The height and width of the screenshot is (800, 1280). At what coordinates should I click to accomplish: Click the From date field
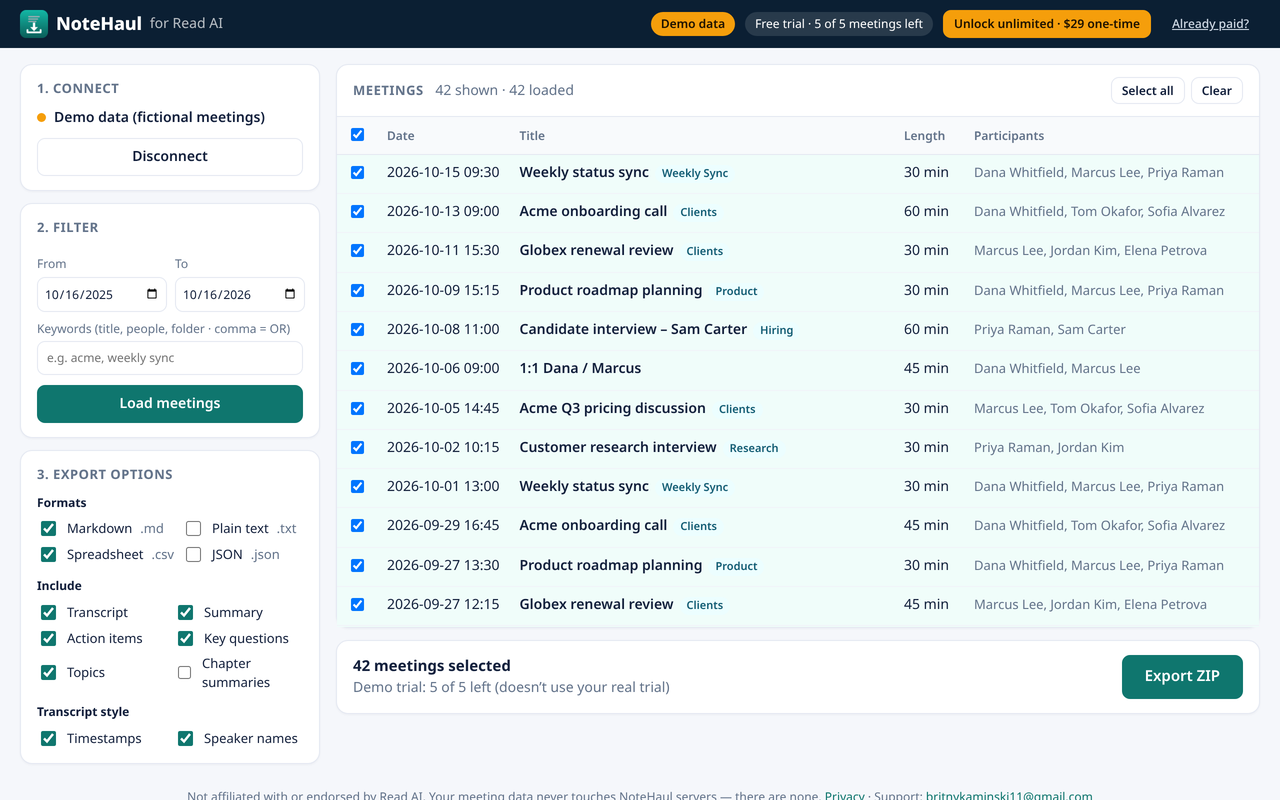(102, 294)
